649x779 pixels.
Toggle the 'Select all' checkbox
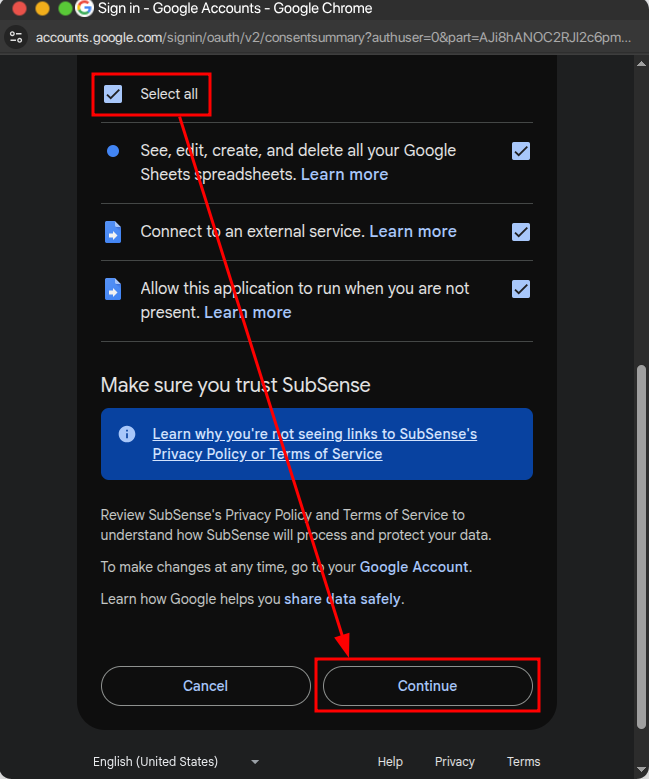(113, 94)
